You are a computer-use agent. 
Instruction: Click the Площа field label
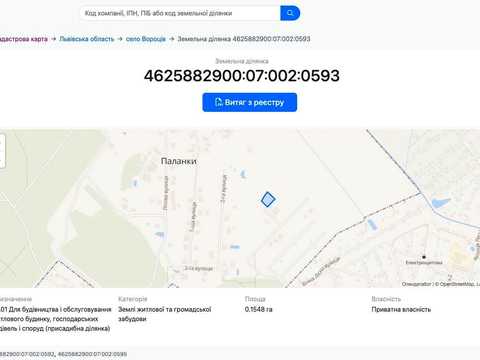click(255, 299)
